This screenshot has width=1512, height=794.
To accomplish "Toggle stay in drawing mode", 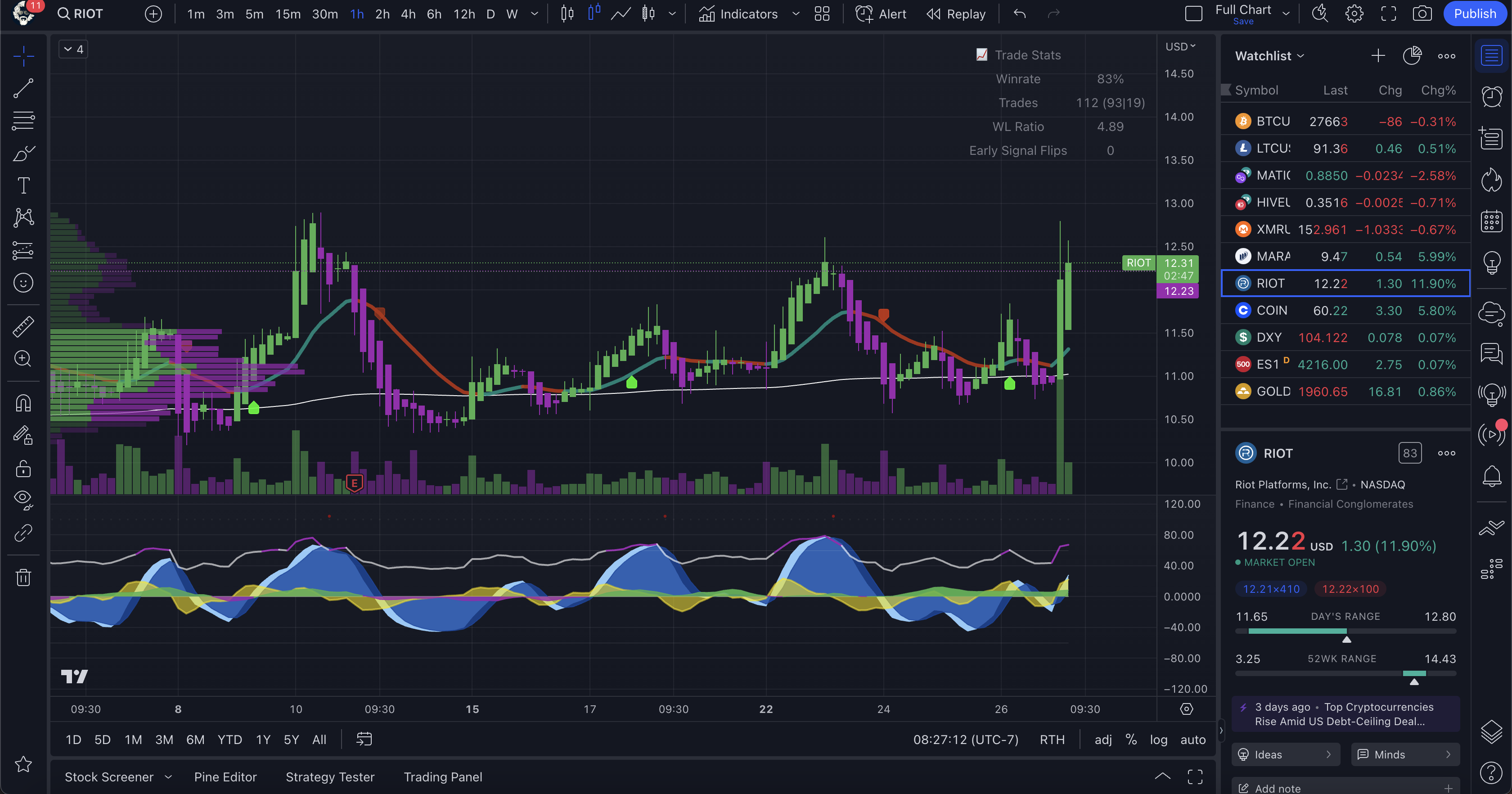I will pos(23,436).
